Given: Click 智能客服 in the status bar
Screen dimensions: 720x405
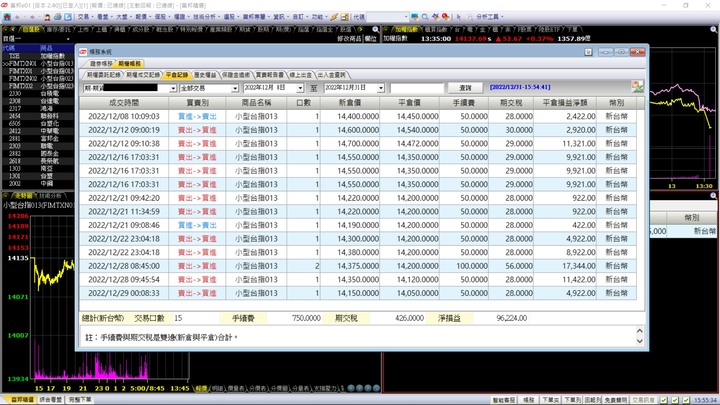Looking at the screenshot, I should (x=504, y=400).
